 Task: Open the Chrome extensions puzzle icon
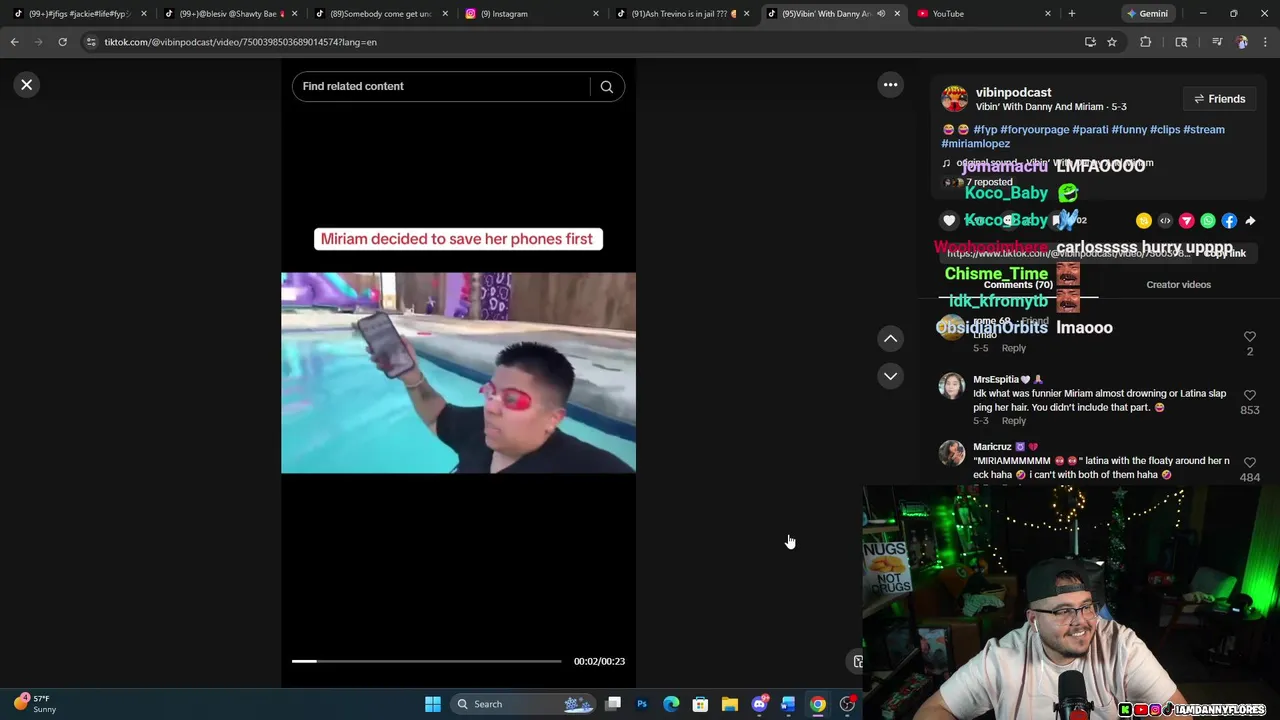pos(1146,42)
